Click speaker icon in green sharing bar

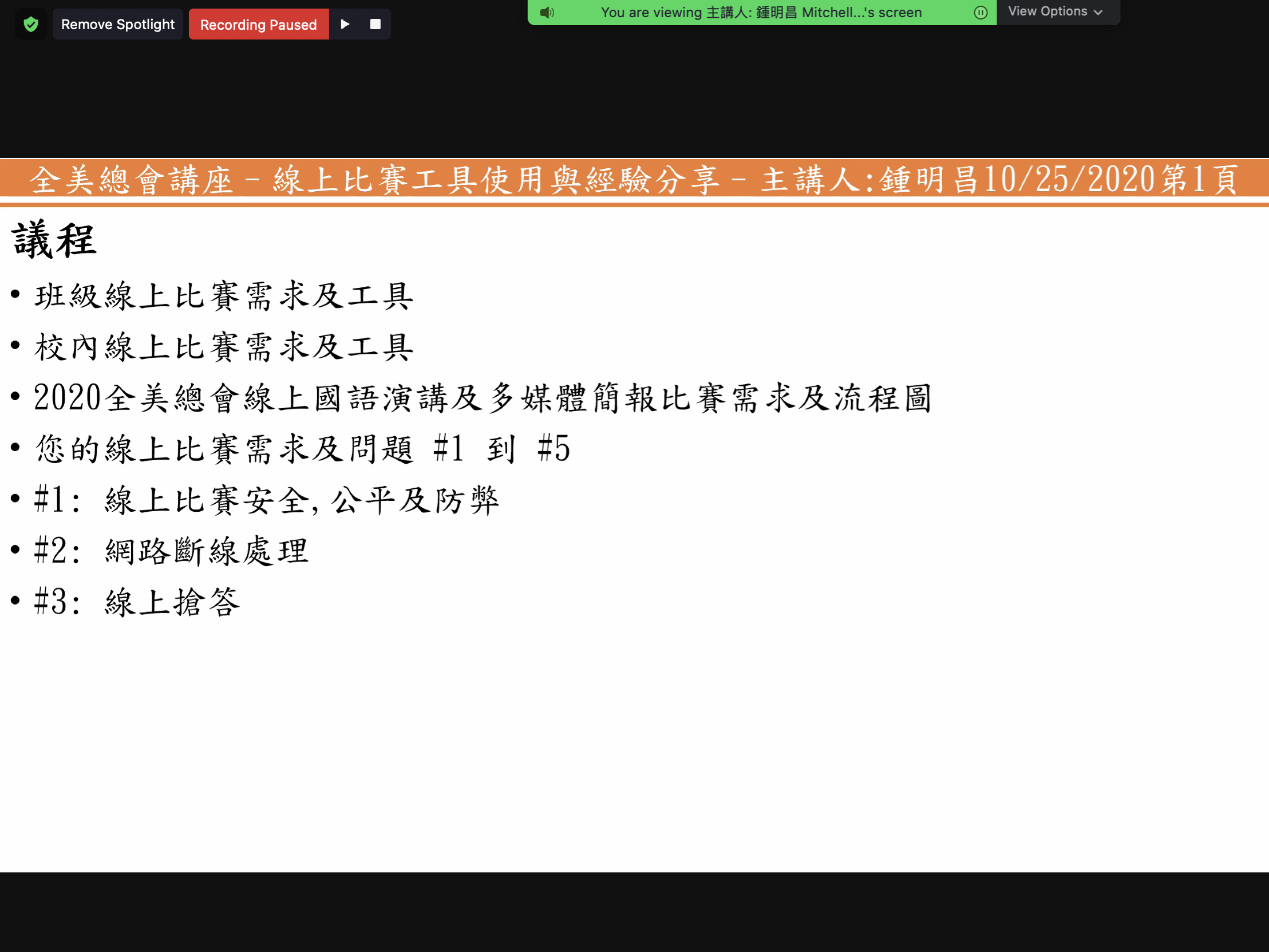547,12
